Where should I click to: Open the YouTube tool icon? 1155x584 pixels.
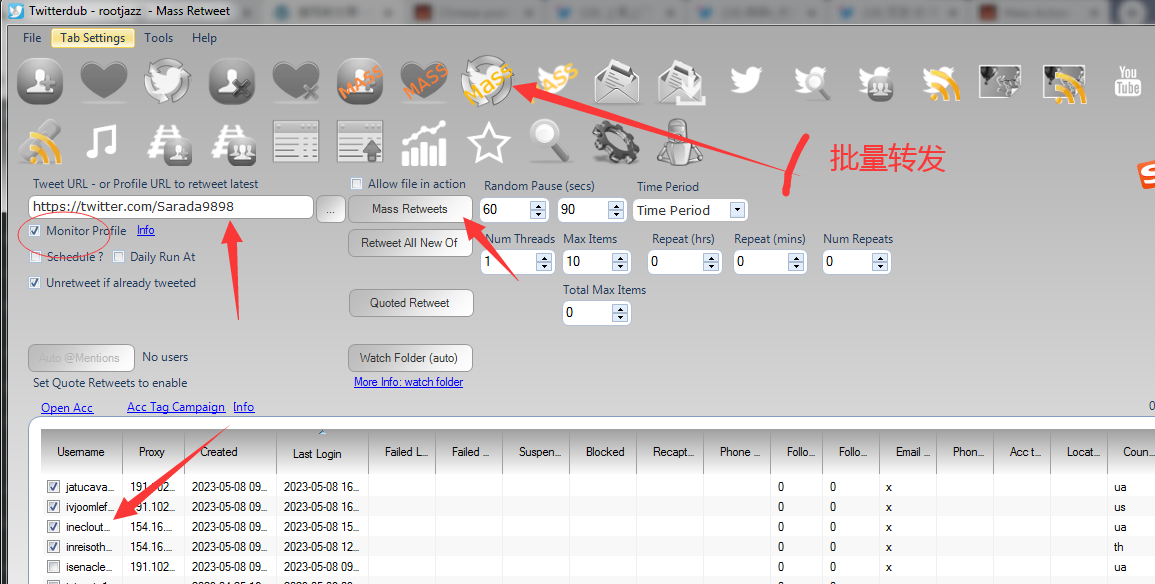coord(1127,81)
